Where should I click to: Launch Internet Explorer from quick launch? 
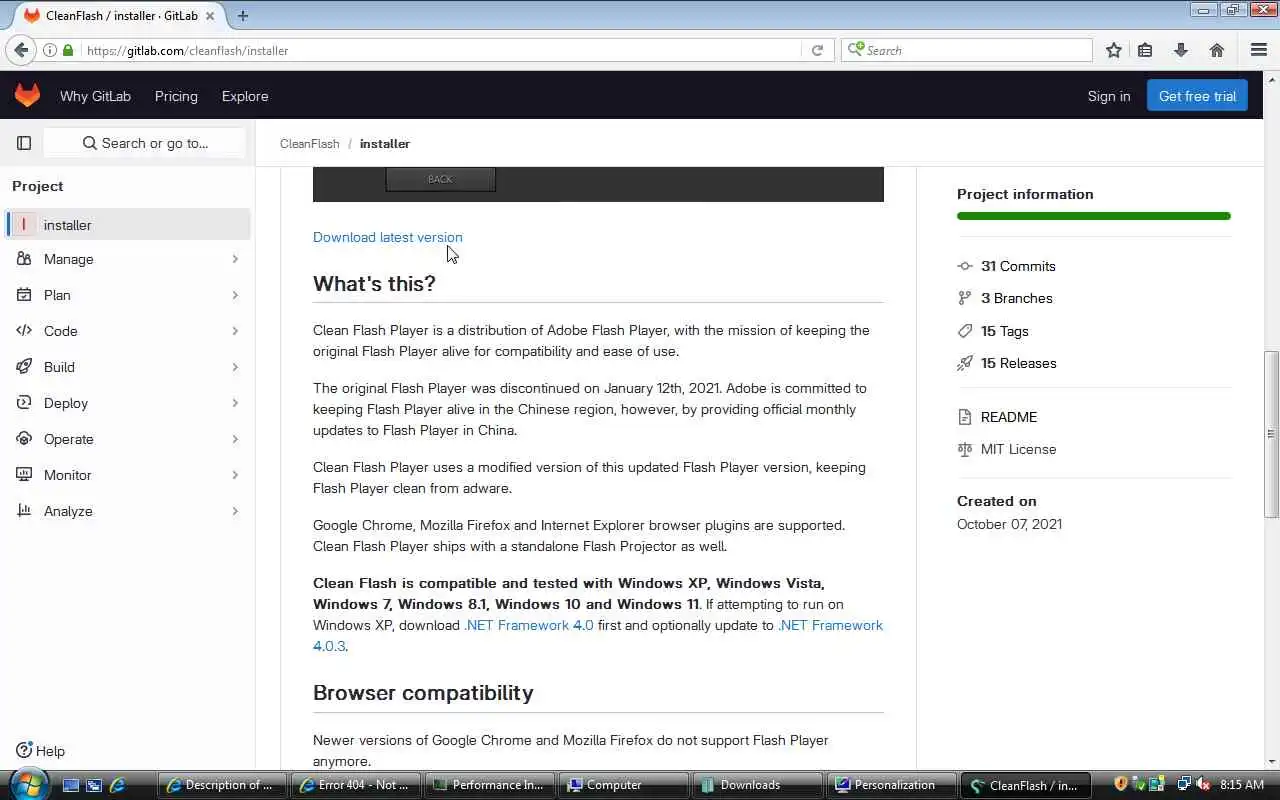(117, 785)
